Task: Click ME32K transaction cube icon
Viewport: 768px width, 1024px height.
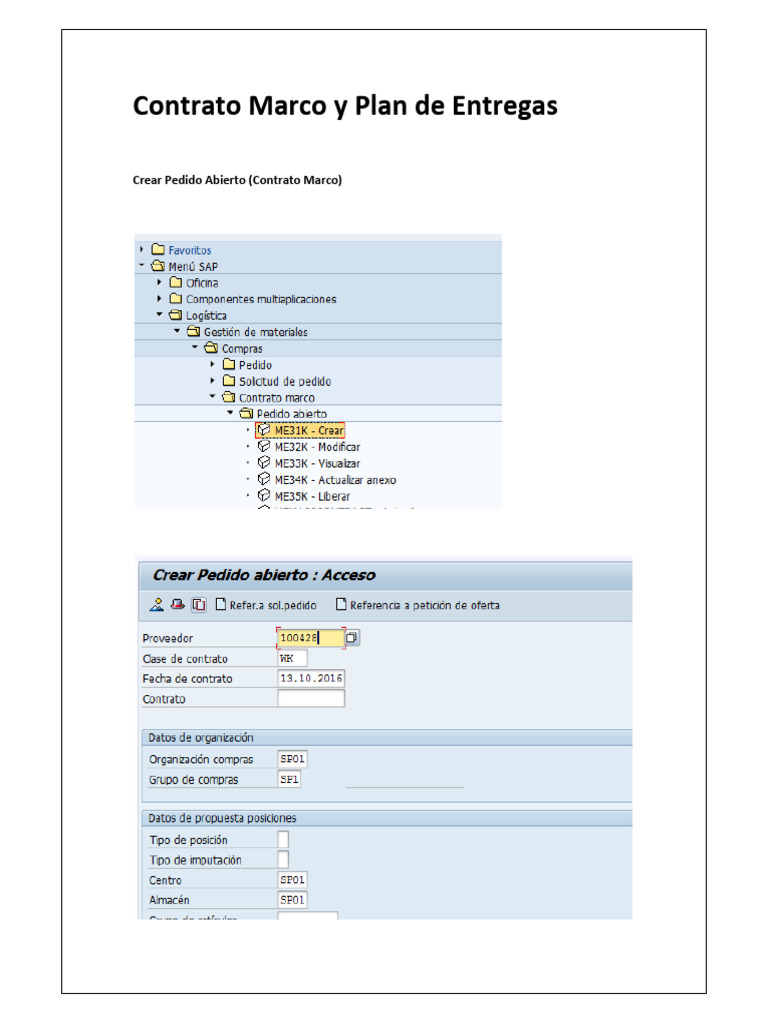Action: pyautogui.click(x=264, y=446)
